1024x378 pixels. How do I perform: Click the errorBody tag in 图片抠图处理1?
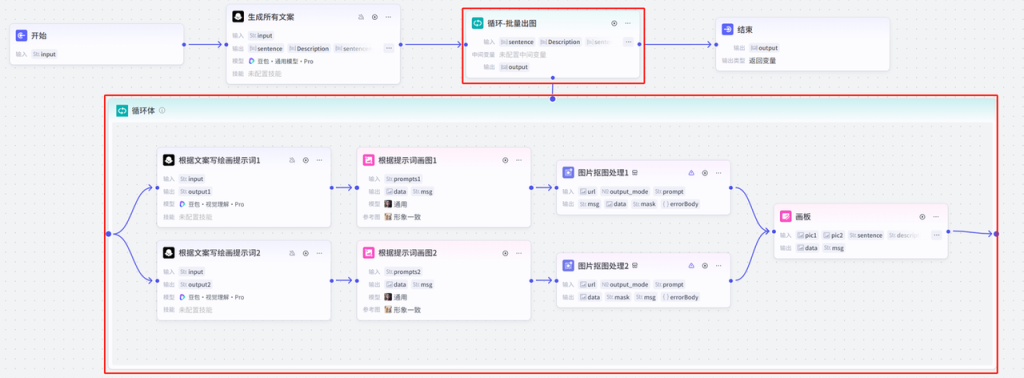click(680, 204)
